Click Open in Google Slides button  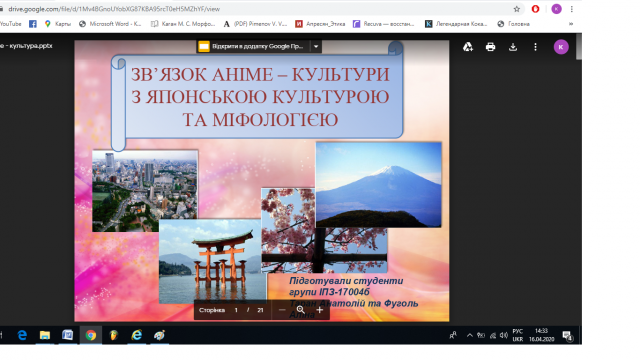[x=253, y=47]
